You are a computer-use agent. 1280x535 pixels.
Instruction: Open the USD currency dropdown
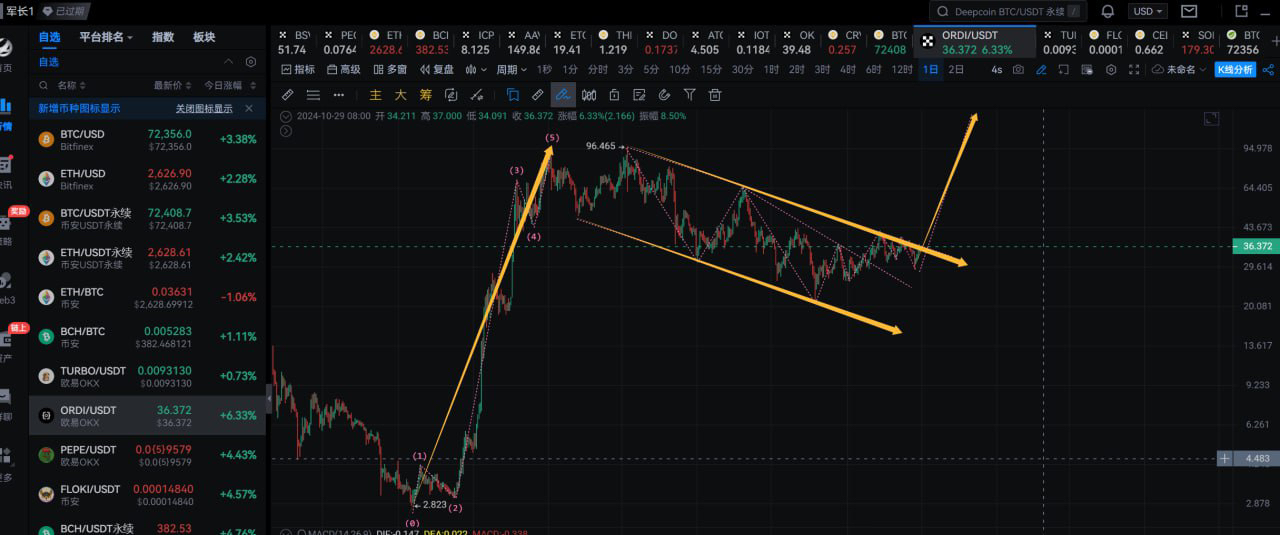coord(1147,11)
